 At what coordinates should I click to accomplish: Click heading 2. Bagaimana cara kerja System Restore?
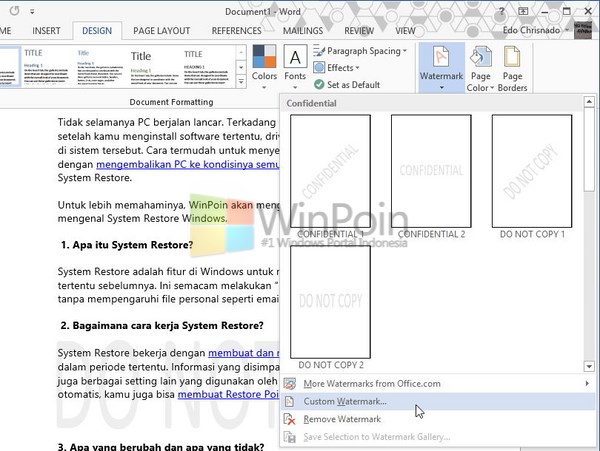[162, 326]
